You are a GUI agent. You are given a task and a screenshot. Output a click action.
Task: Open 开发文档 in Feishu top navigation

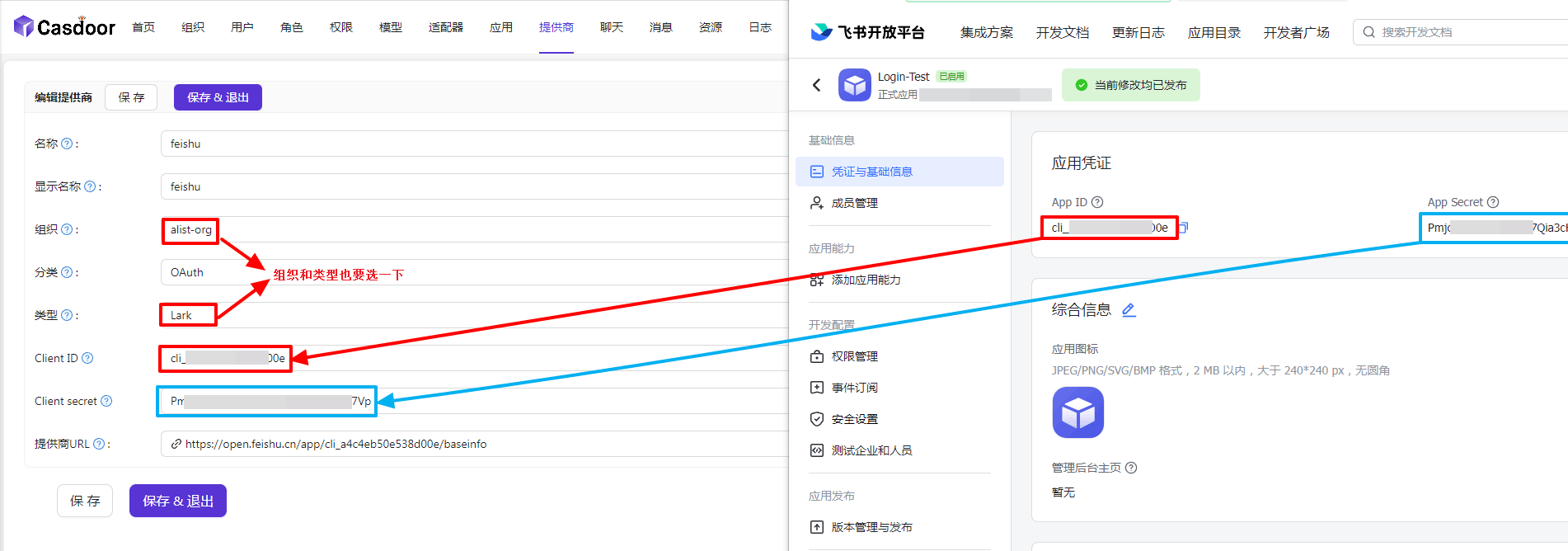coord(1062,32)
